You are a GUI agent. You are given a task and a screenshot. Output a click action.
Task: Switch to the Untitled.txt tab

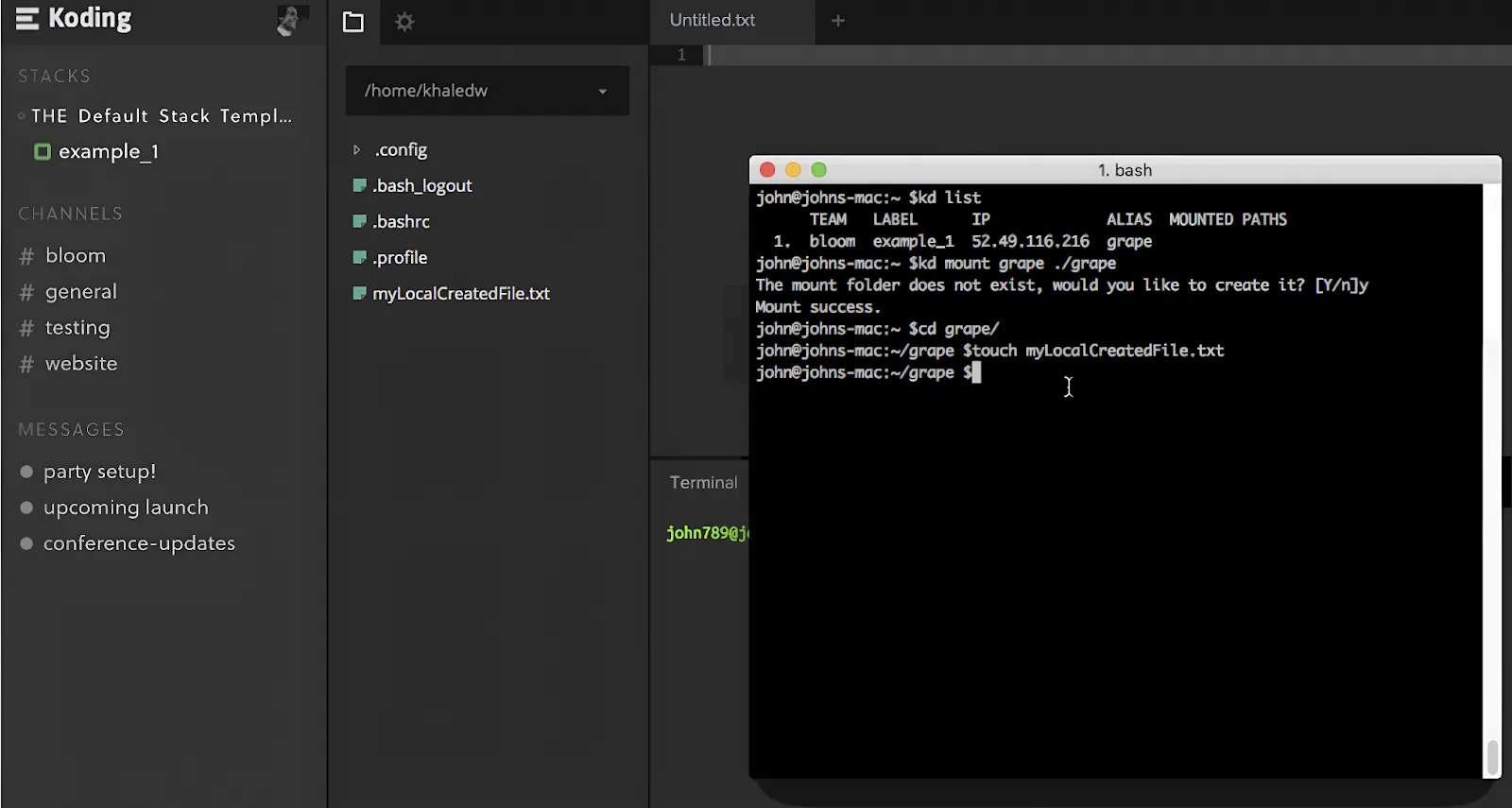point(713,20)
